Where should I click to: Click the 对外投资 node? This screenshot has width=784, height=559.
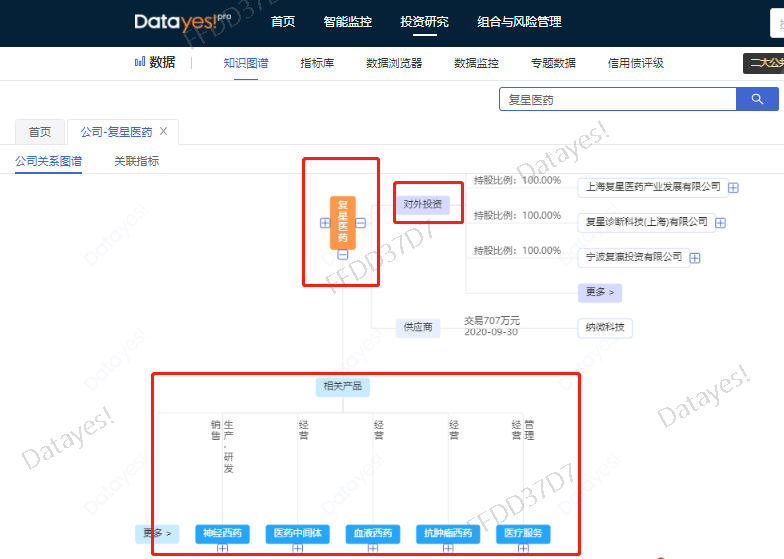pyautogui.click(x=423, y=204)
